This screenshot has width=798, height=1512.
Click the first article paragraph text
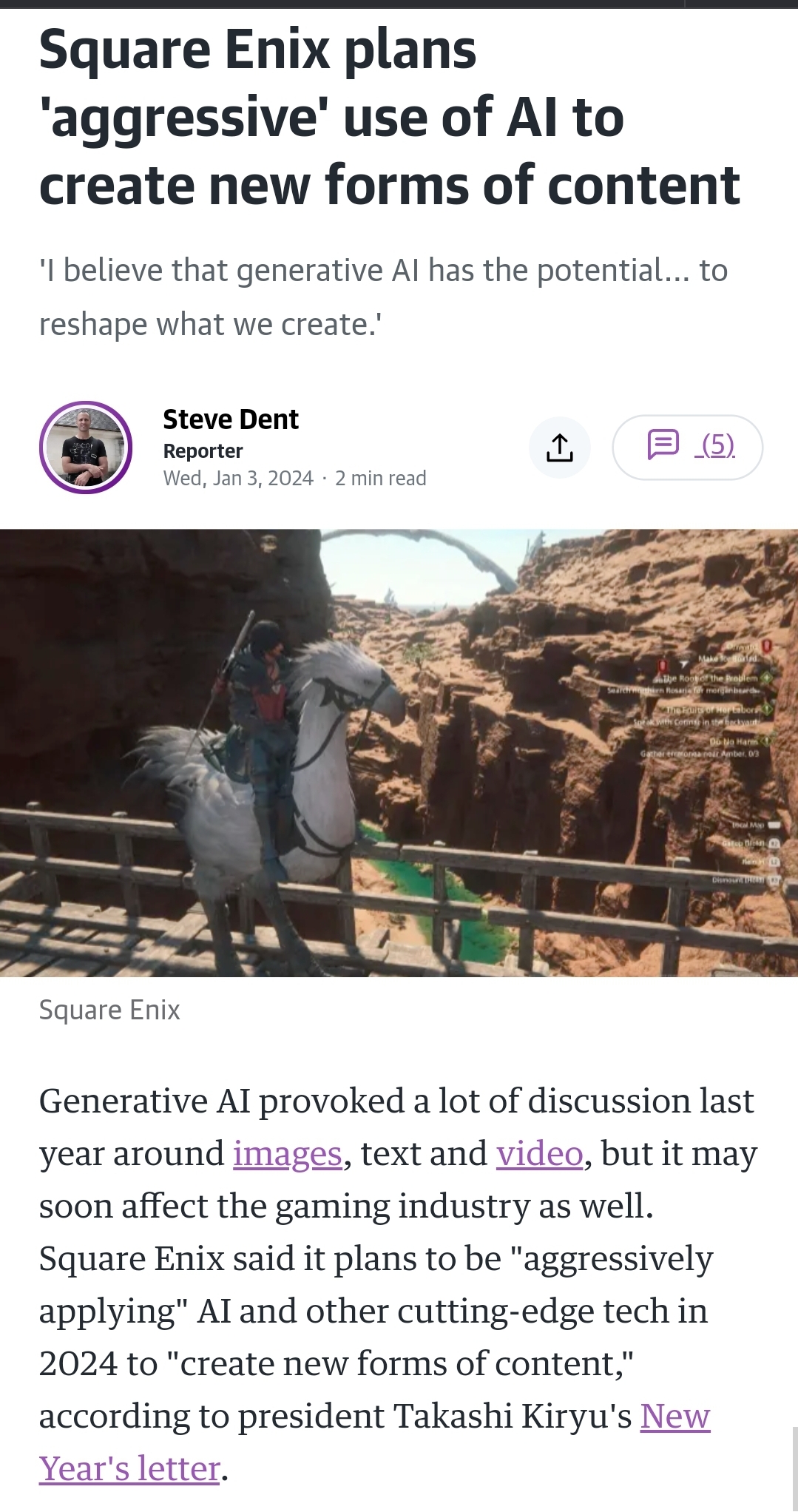(399, 1285)
